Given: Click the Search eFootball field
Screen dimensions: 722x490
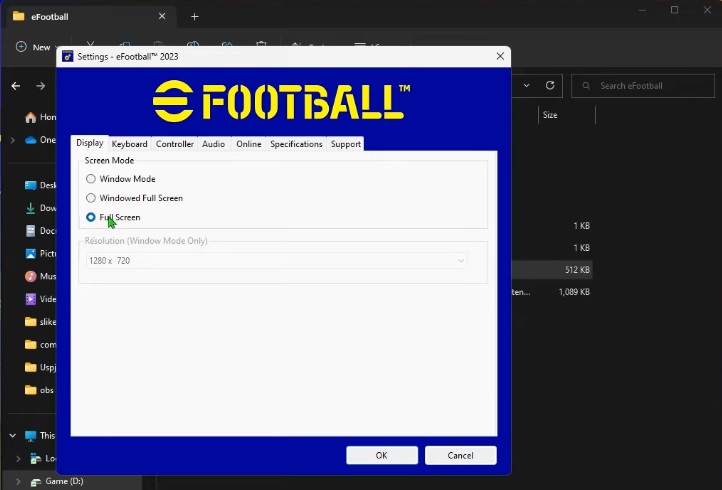Looking at the screenshot, I should point(643,86).
